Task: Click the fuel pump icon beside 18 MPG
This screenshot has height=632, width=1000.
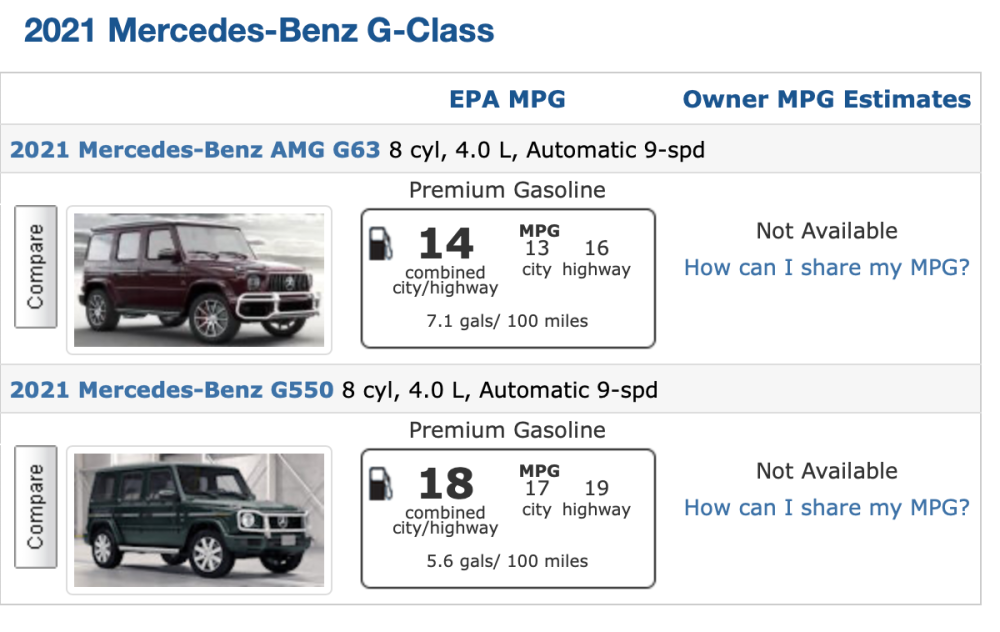Action: 381,485
